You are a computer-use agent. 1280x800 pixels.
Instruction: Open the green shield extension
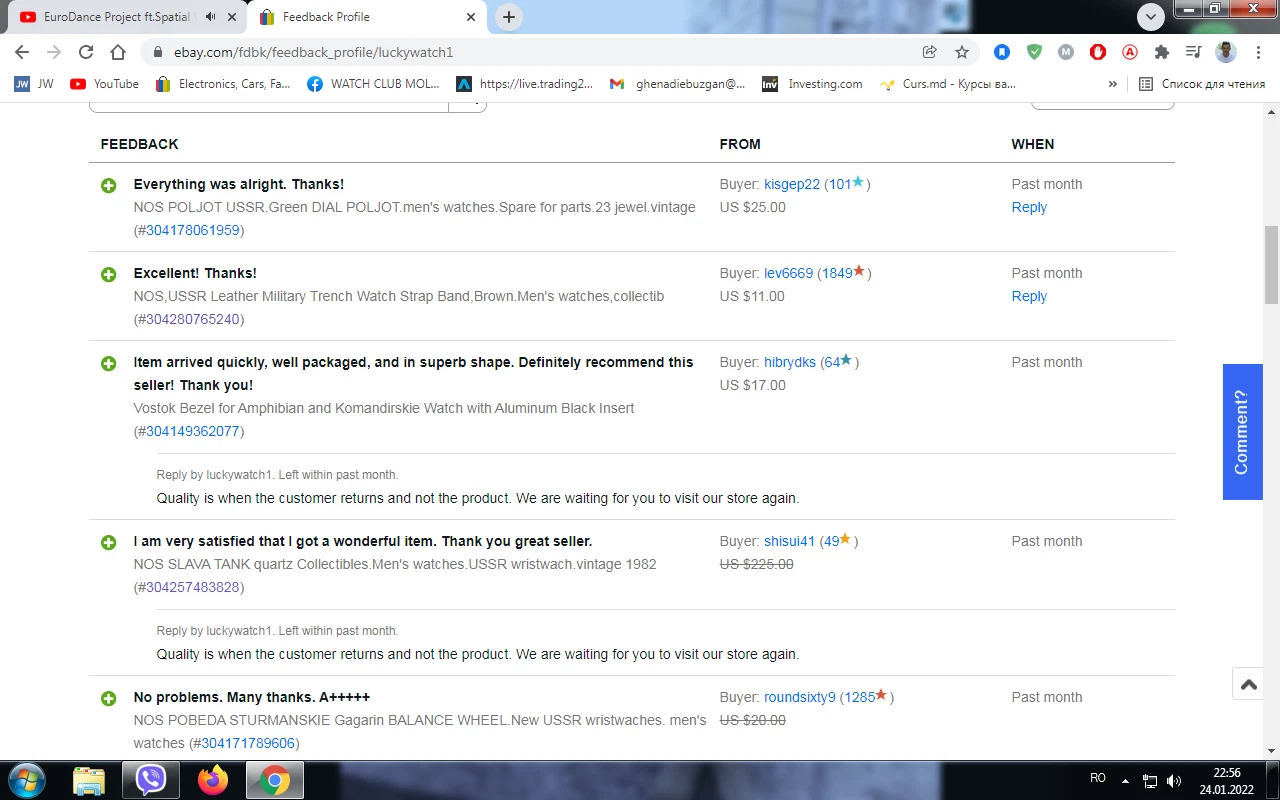(1034, 52)
